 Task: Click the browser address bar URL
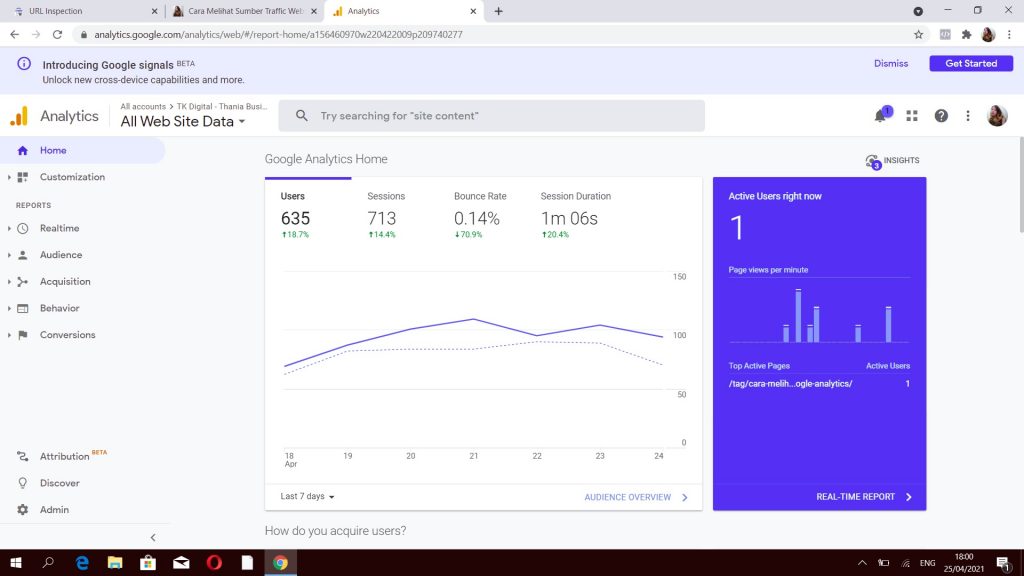[278, 35]
